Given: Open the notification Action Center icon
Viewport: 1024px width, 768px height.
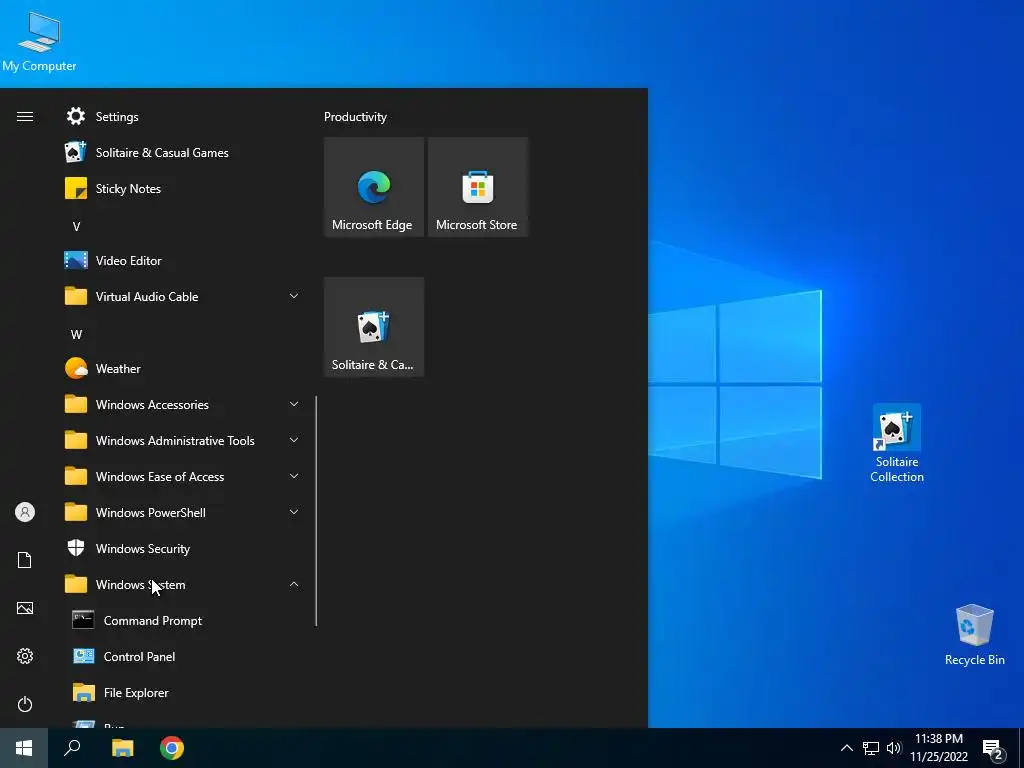Looking at the screenshot, I should click(x=993, y=749).
